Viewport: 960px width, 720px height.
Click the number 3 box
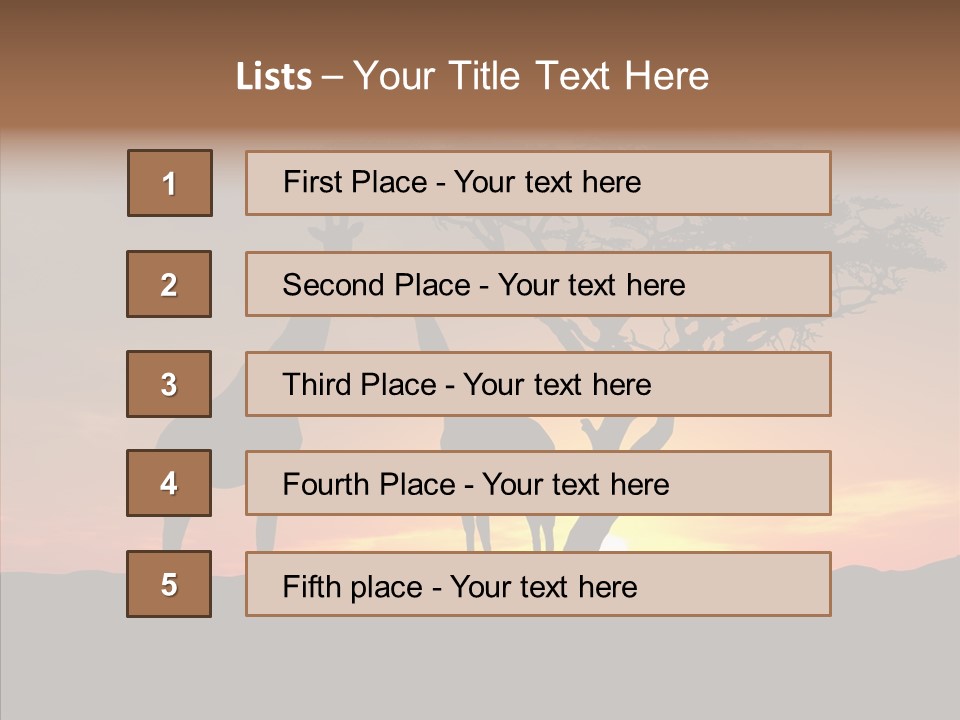click(169, 384)
